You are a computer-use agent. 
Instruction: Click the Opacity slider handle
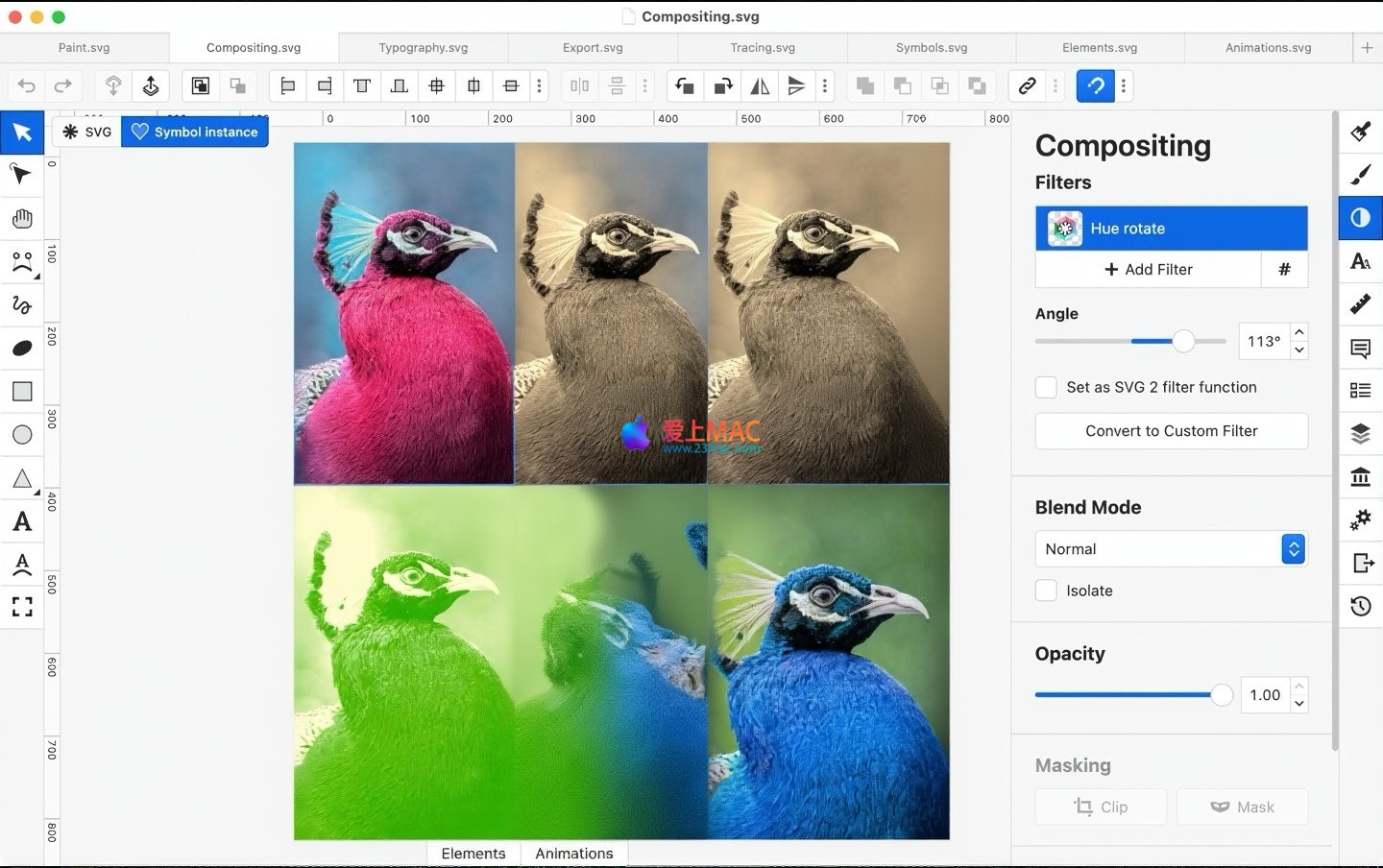click(1221, 695)
